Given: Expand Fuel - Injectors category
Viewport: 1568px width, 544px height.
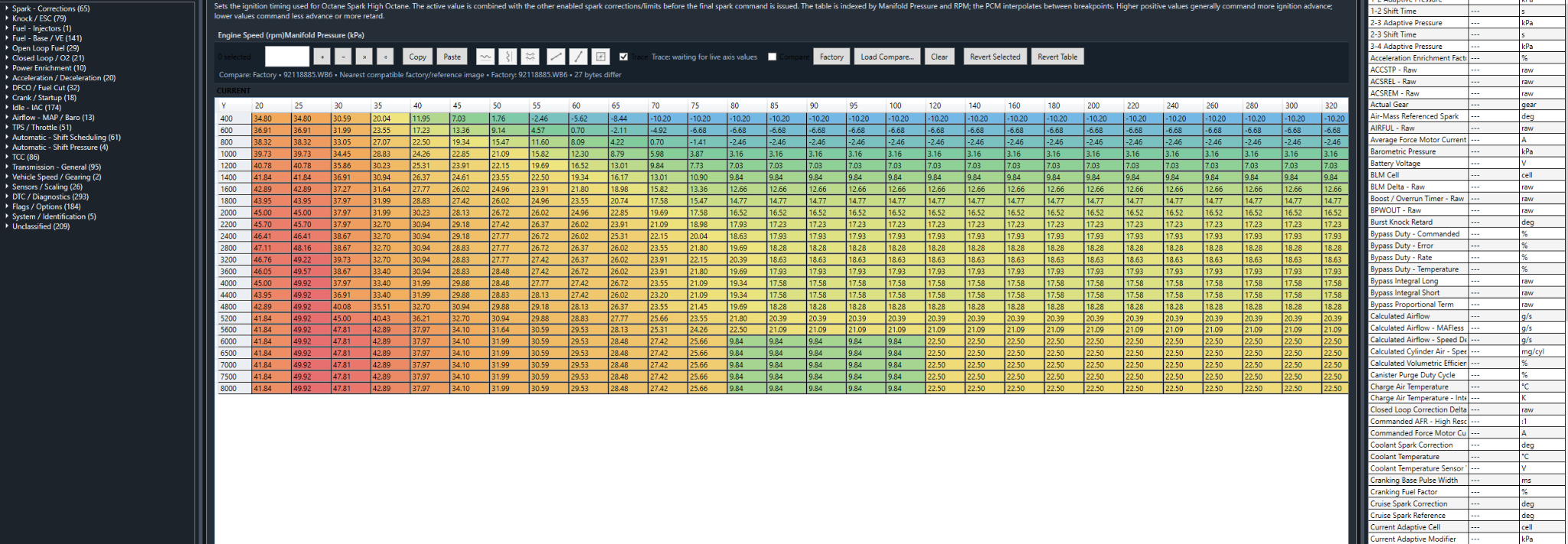Looking at the screenshot, I should pyautogui.click(x=7, y=28).
